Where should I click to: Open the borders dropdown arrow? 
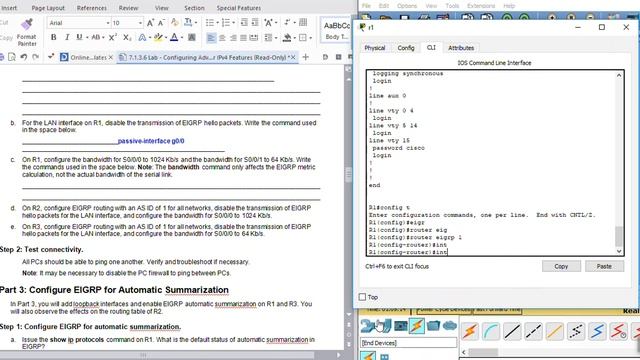(310, 38)
